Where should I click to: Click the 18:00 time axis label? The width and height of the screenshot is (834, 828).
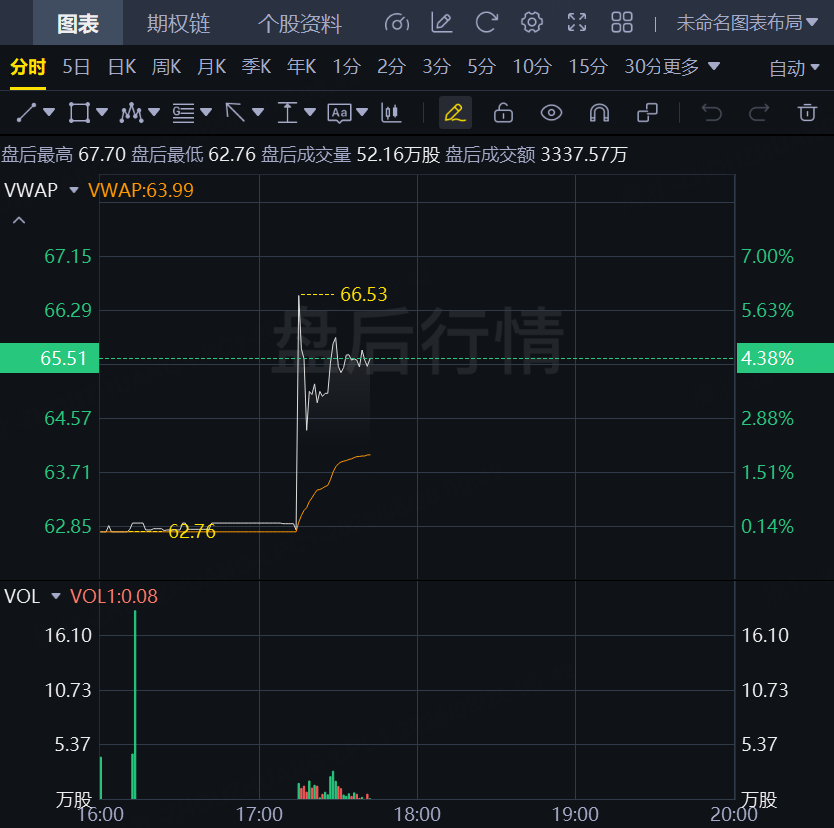coord(417,814)
